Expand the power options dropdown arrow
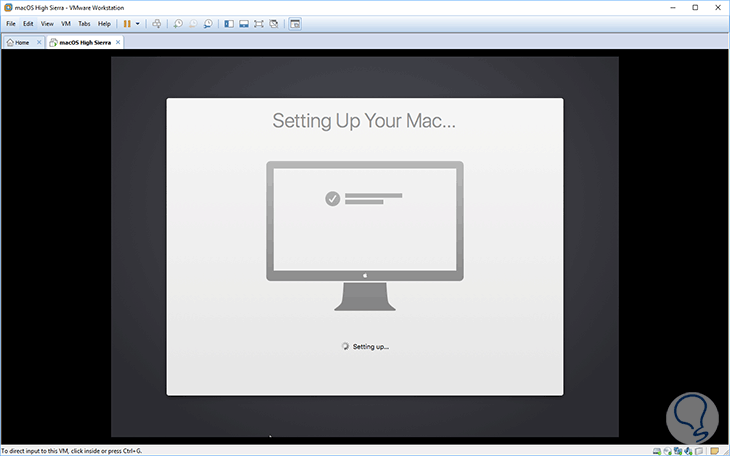The width and height of the screenshot is (730, 456). [137, 24]
